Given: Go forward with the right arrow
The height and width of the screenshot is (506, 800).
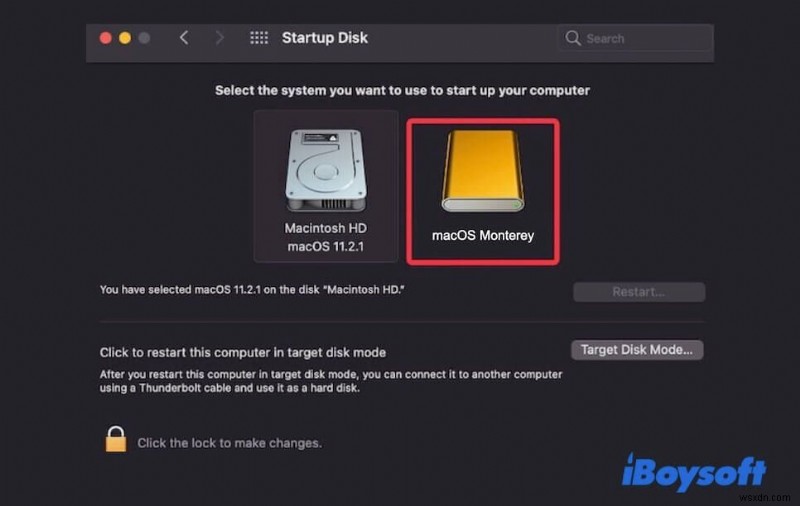Looking at the screenshot, I should click(x=219, y=38).
